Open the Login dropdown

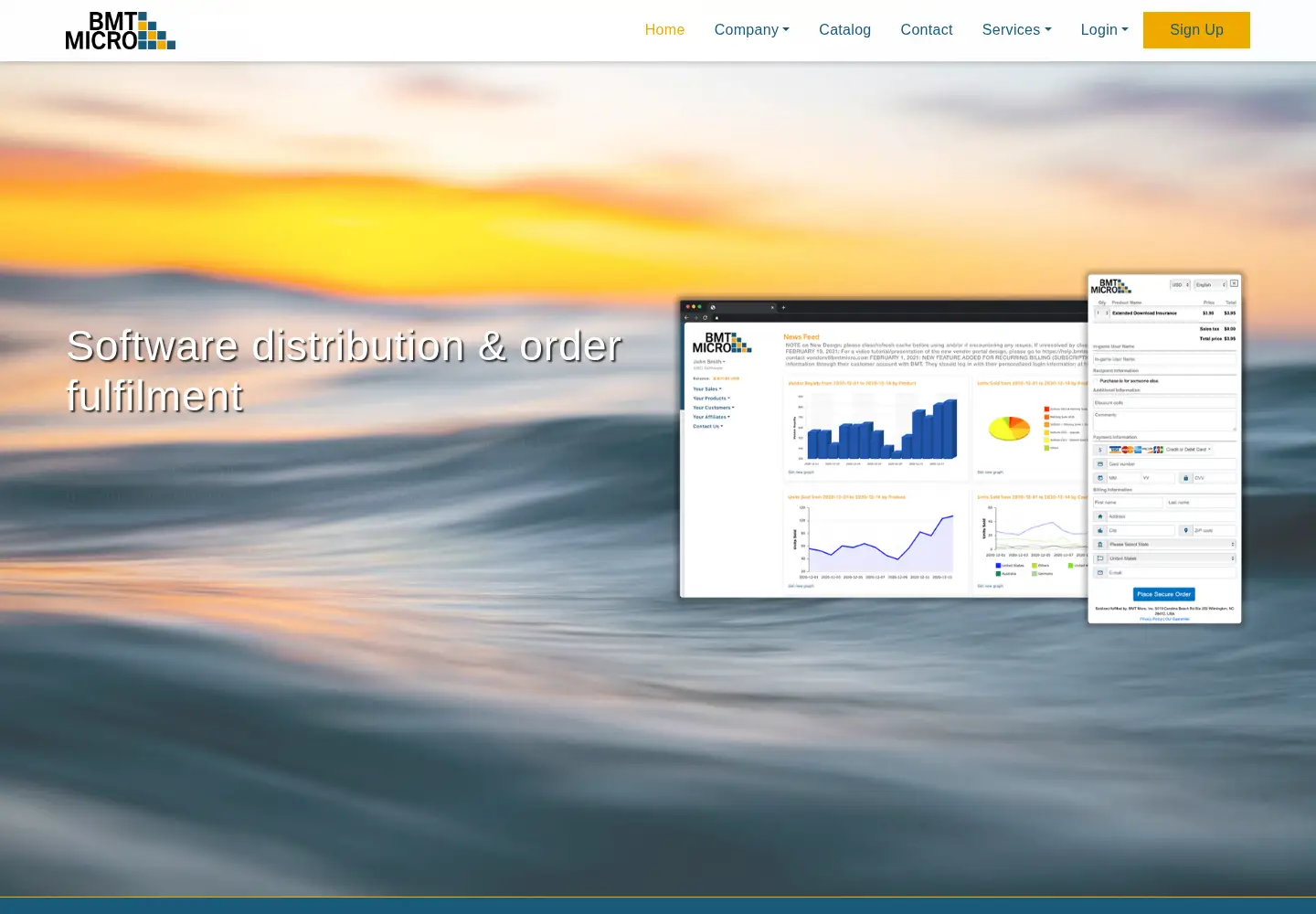click(x=1104, y=30)
